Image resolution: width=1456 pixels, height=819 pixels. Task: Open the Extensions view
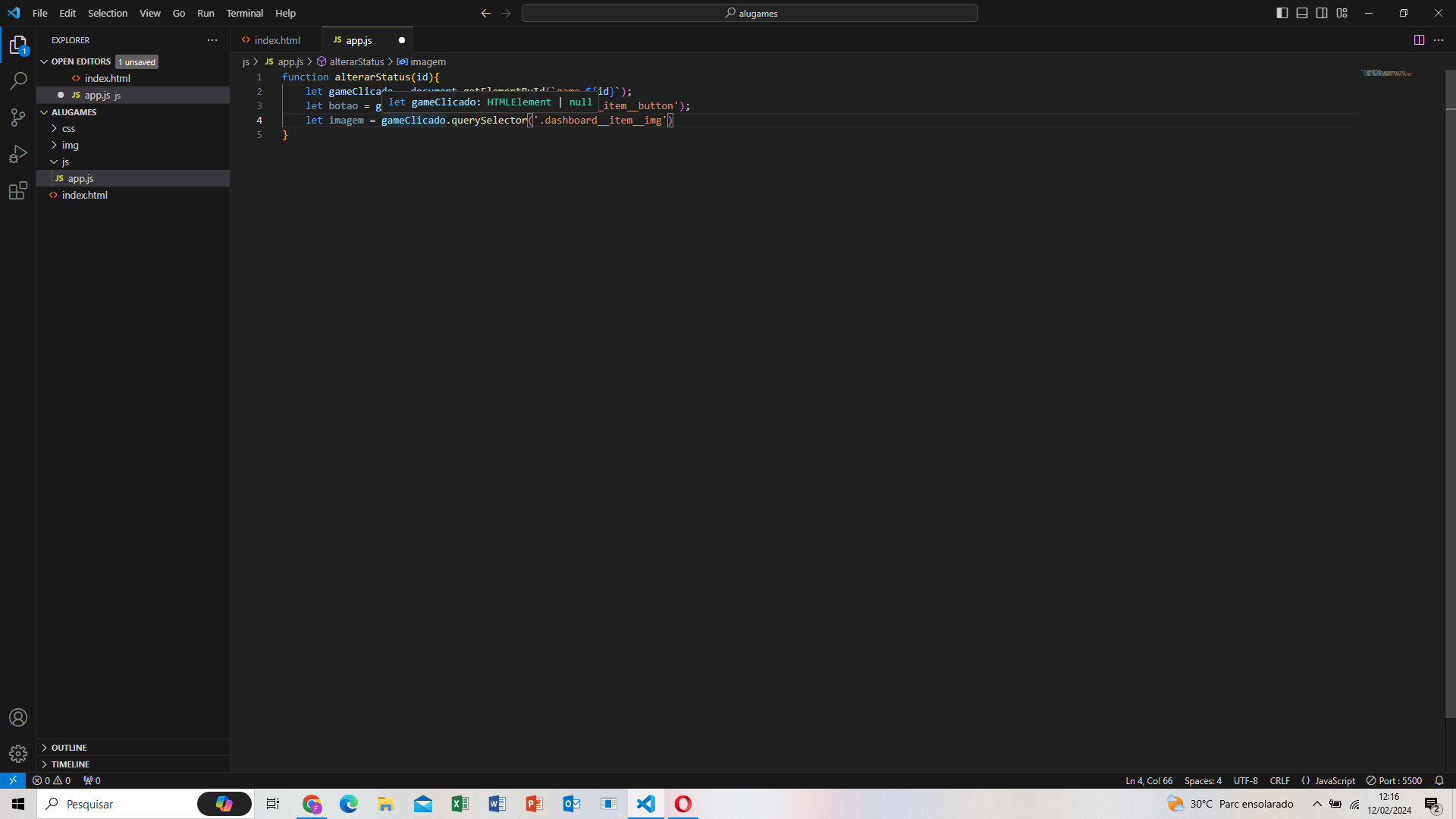[18, 190]
